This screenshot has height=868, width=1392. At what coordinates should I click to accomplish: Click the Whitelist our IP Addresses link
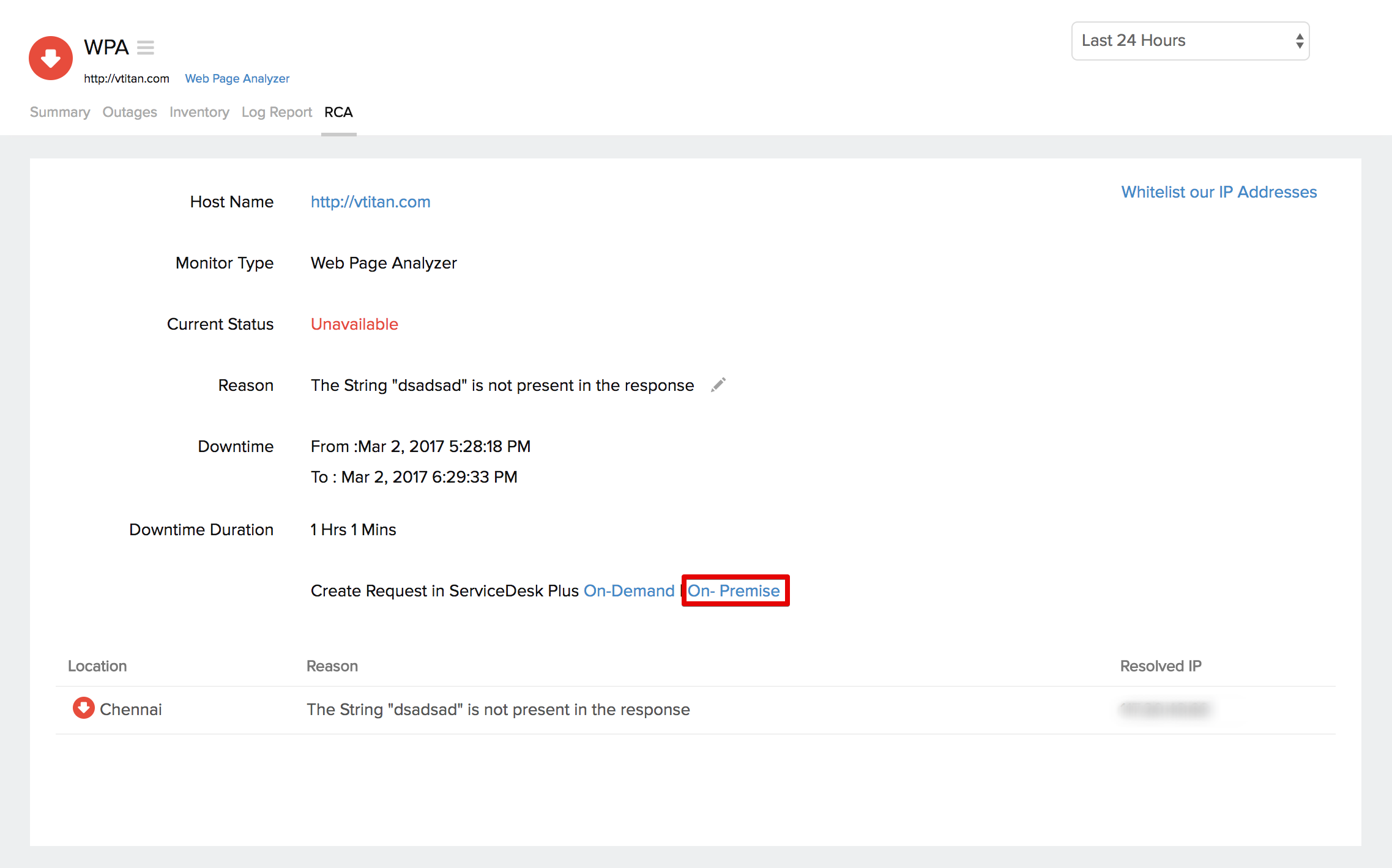point(1218,192)
